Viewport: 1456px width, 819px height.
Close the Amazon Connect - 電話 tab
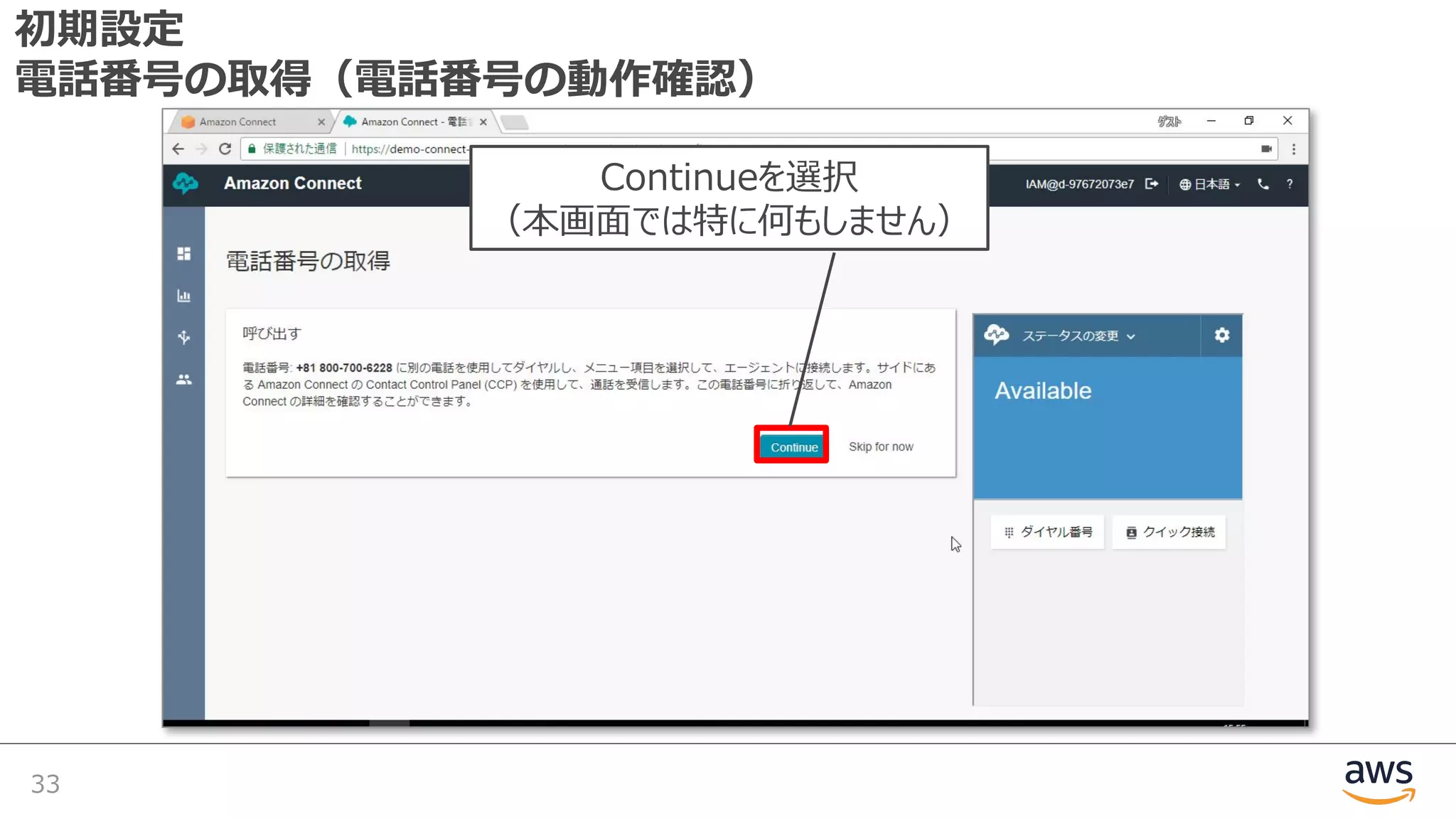[483, 122]
